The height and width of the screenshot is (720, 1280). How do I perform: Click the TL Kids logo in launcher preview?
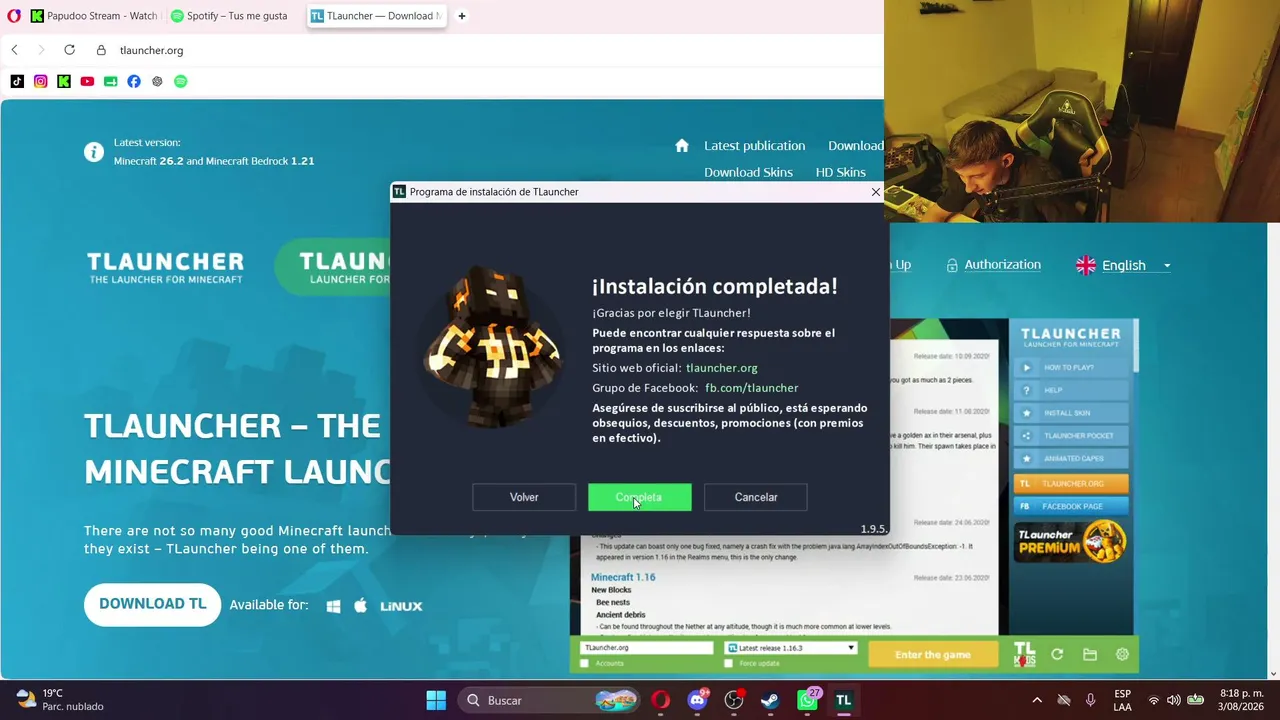click(x=1025, y=654)
